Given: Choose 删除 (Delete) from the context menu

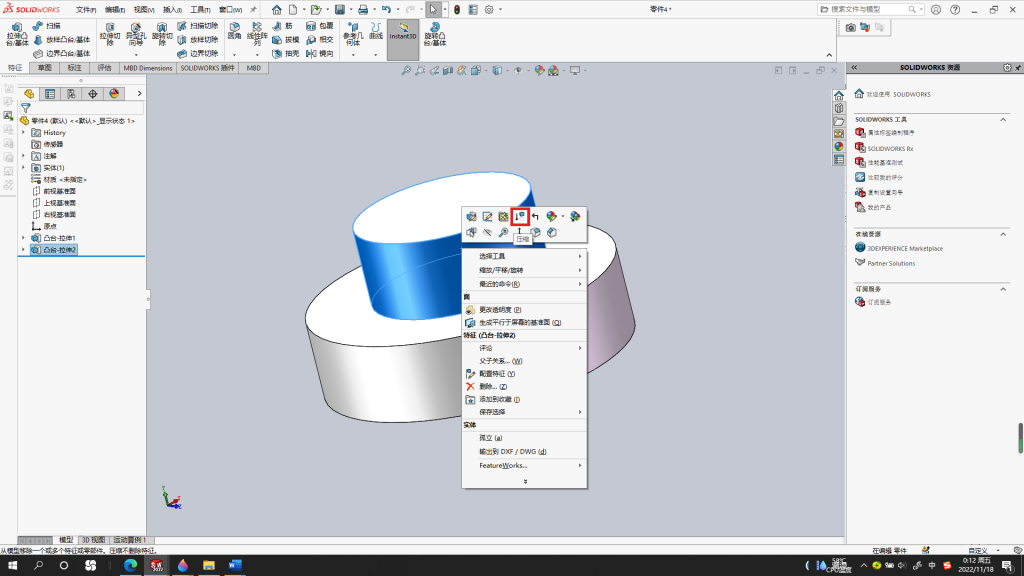Looking at the screenshot, I should point(524,387).
